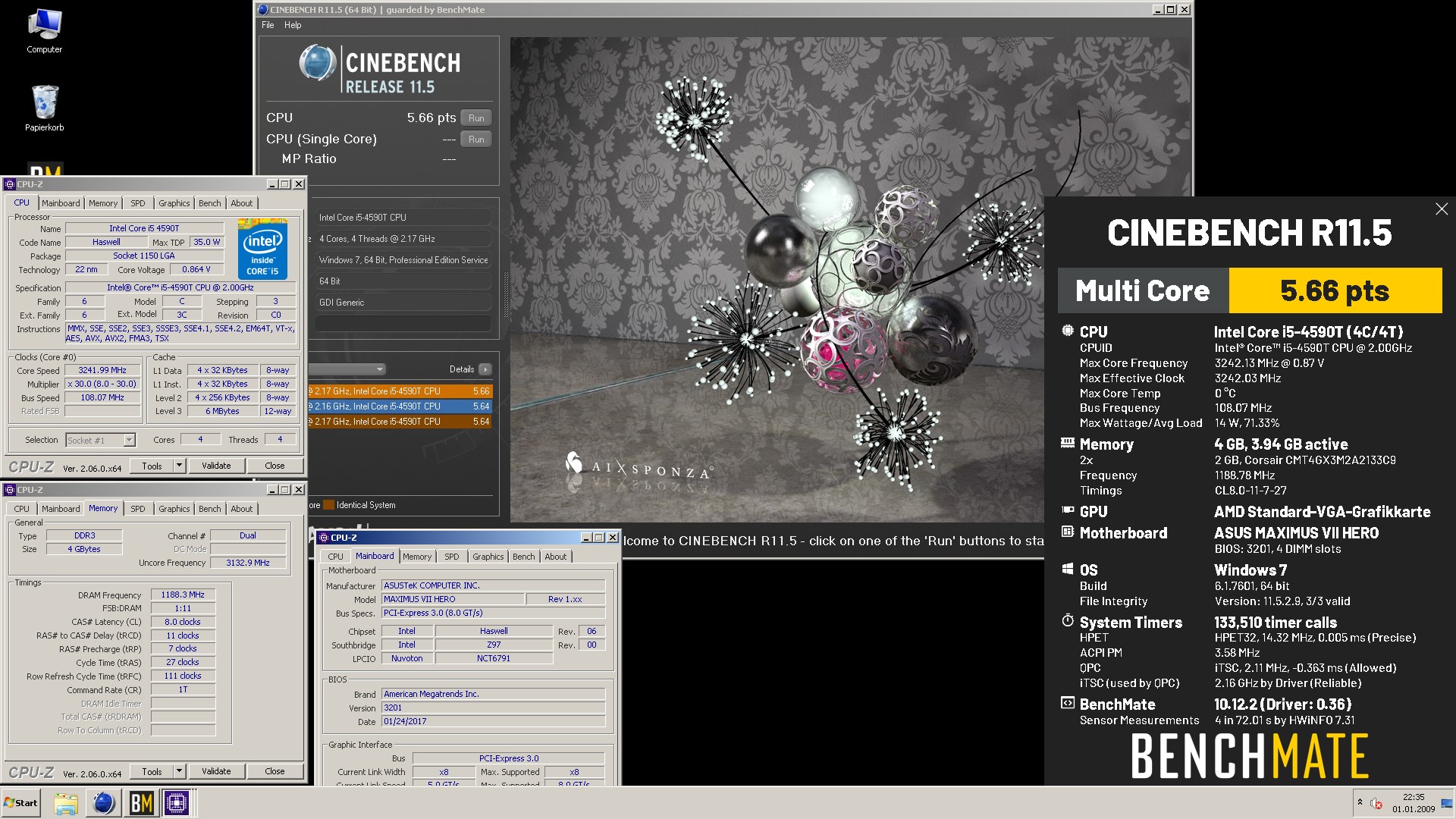1456x819 pixels.
Task: Open the Papierkorb recycle bin icon
Action: 44,108
